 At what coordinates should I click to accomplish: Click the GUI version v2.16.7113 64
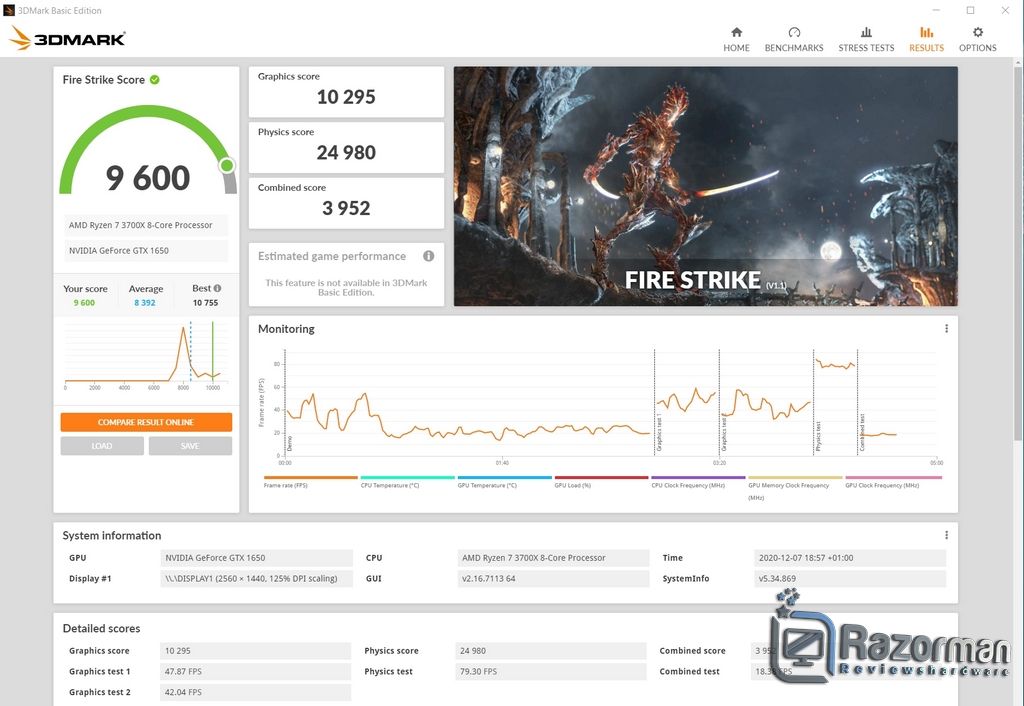[x=553, y=579]
